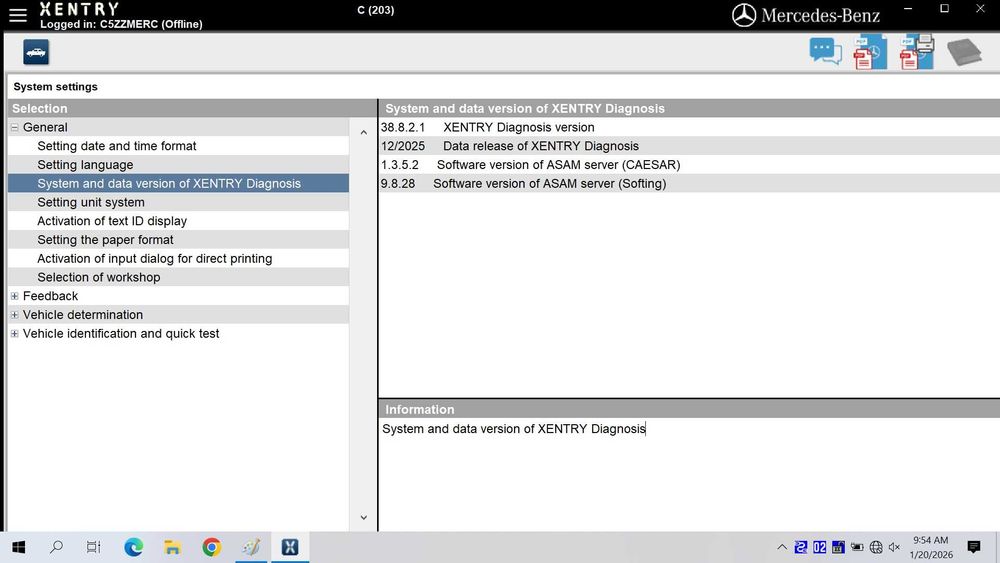Click the '9.8.28' Softing version value

click(398, 184)
